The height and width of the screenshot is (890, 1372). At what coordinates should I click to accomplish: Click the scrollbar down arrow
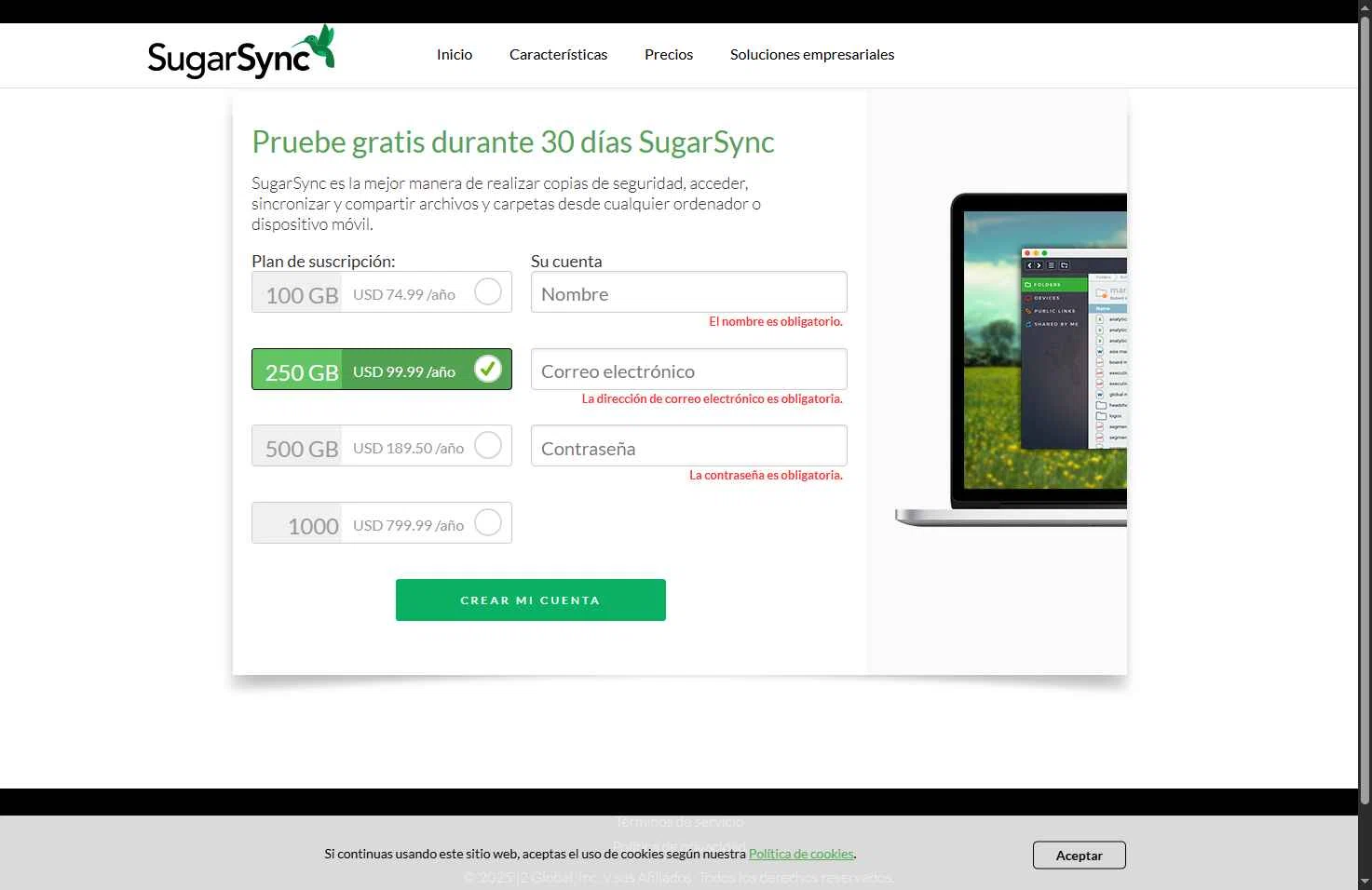(1365, 882)
